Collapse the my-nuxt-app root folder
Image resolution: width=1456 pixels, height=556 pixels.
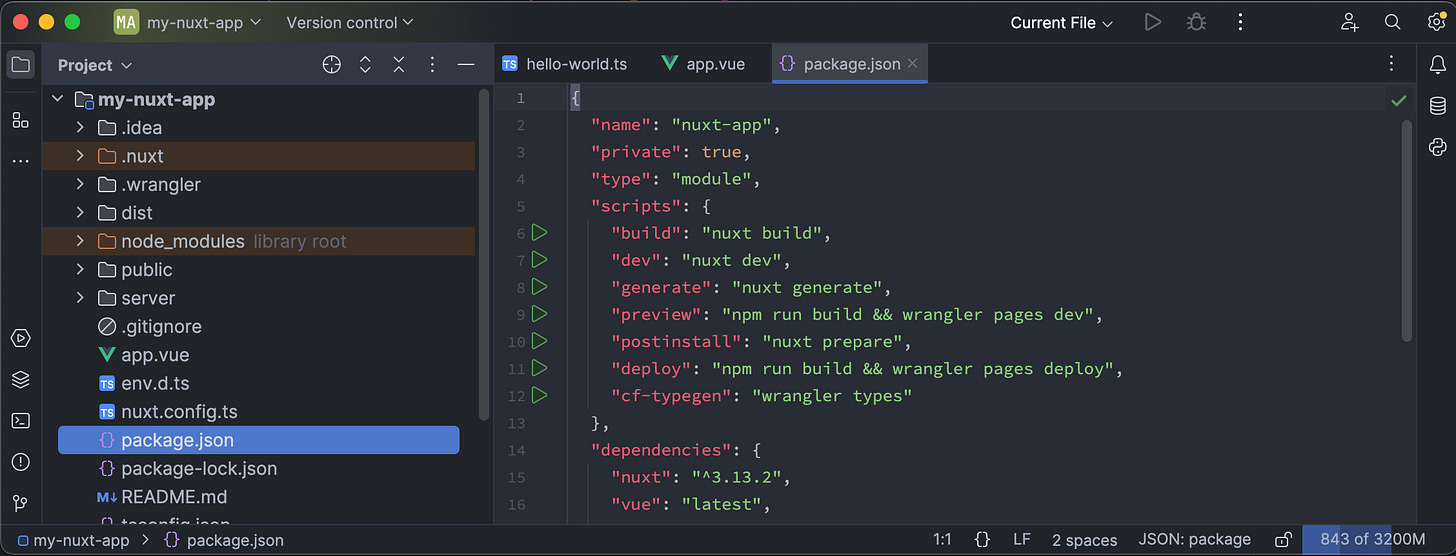click(x=57, y=100)
